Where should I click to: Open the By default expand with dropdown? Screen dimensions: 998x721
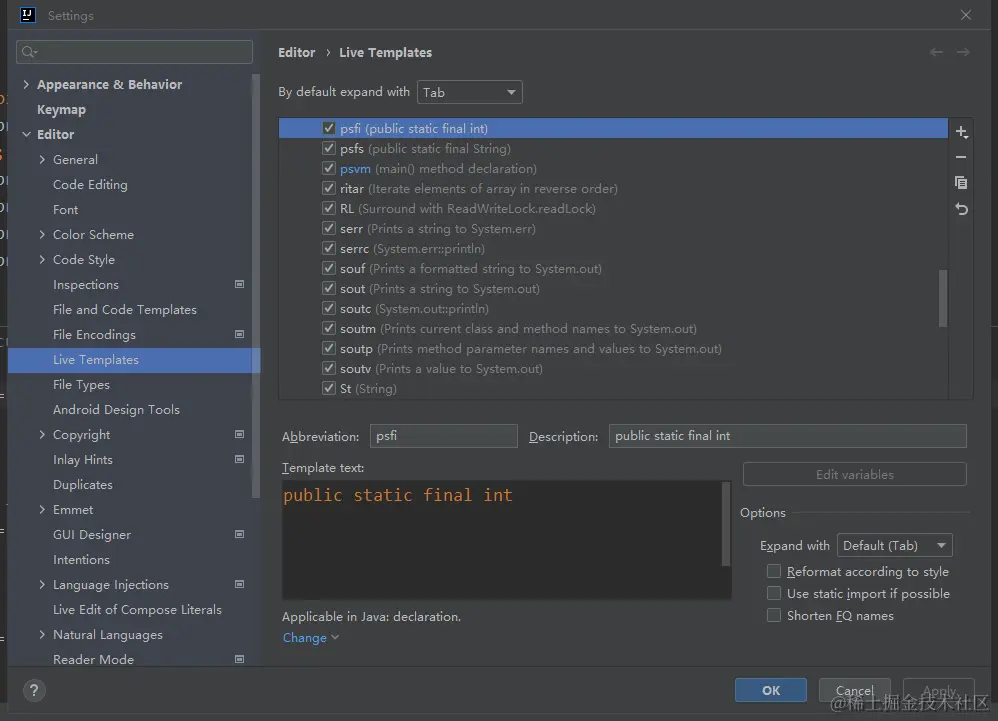click(x=470, y=92)
